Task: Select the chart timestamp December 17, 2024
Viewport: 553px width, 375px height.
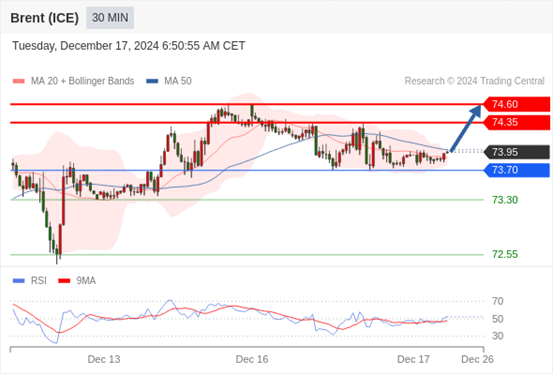Action: 129,46
